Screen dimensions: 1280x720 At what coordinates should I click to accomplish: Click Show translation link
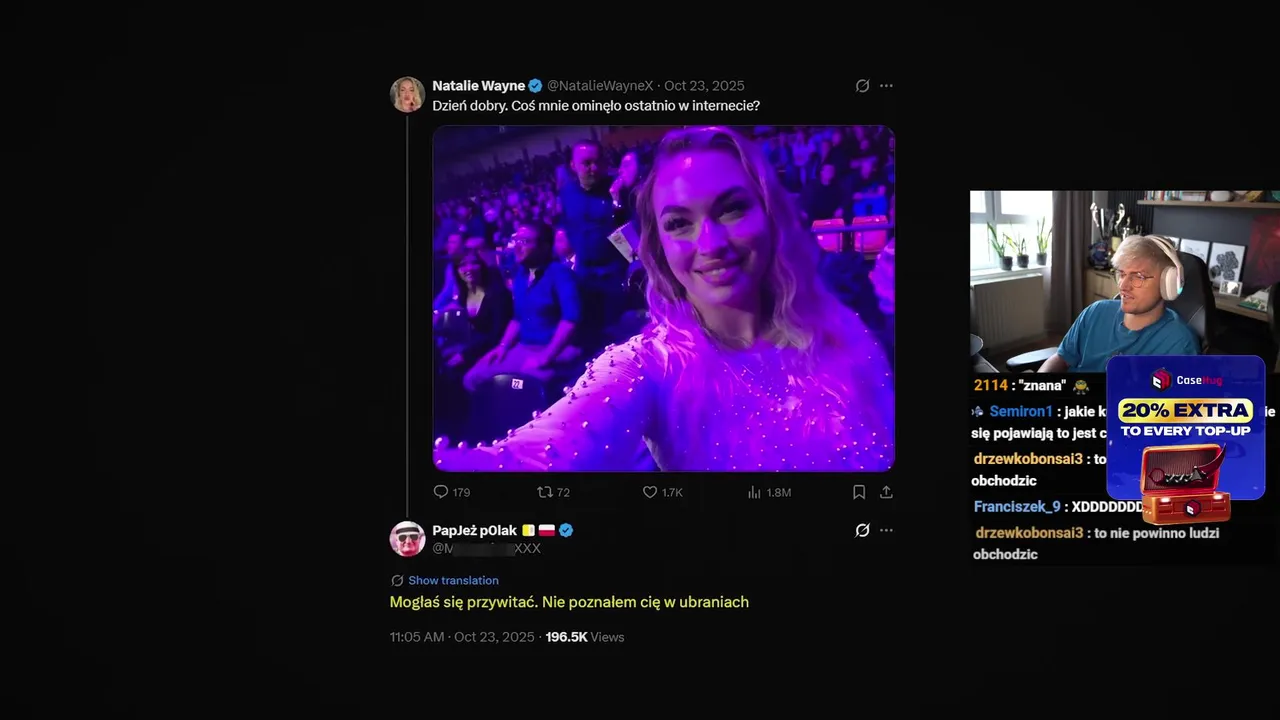point(453,580)
